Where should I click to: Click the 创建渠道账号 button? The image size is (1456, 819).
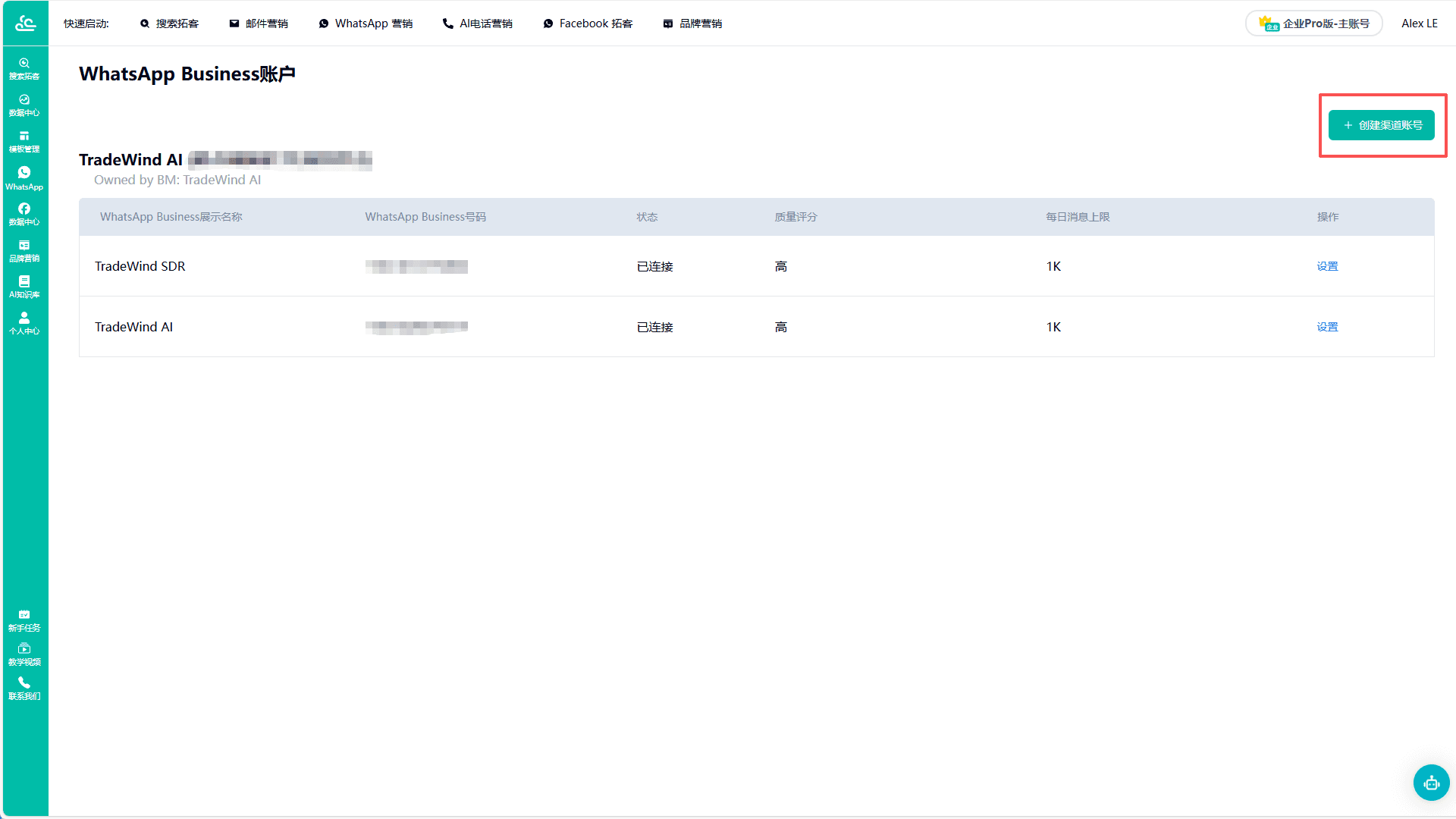(1381, 125)
